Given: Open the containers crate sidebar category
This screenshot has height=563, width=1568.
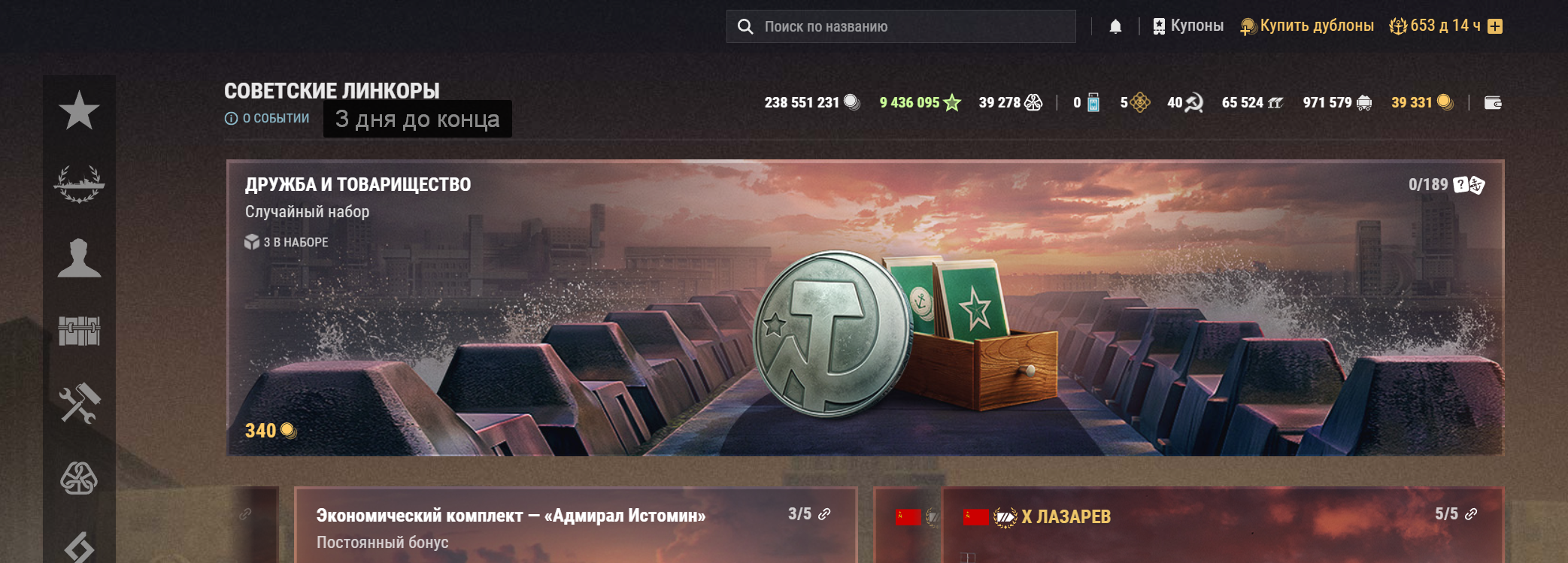Looking at the screenshot, I should tap(79, 331).
